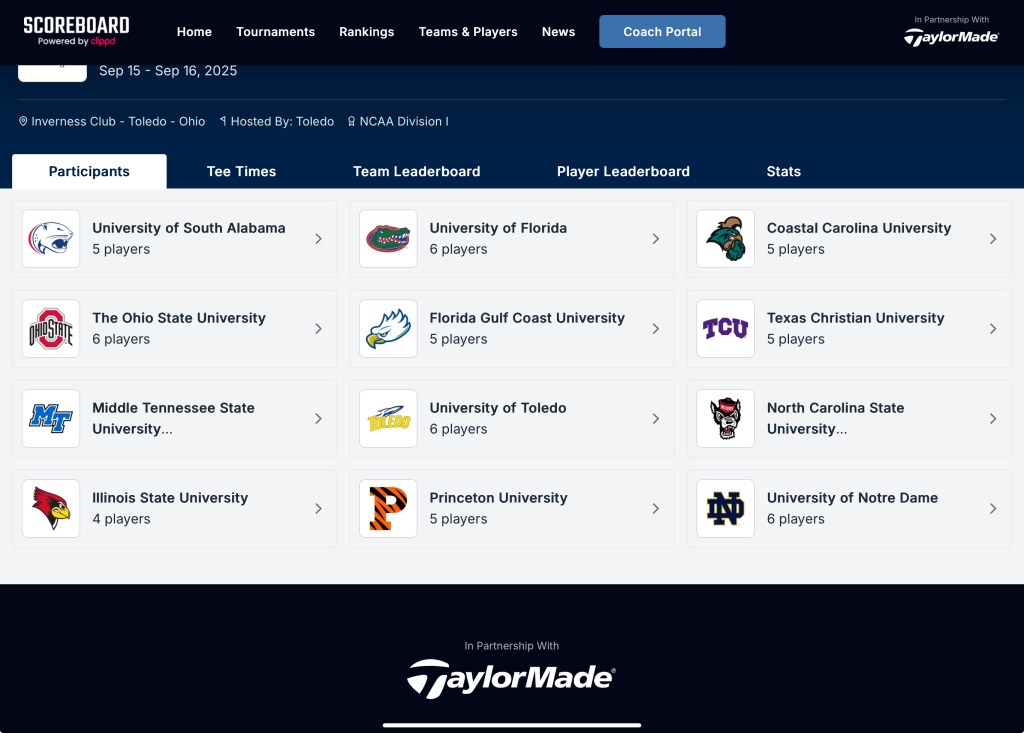Click the TCU purple logo icon

725,329
